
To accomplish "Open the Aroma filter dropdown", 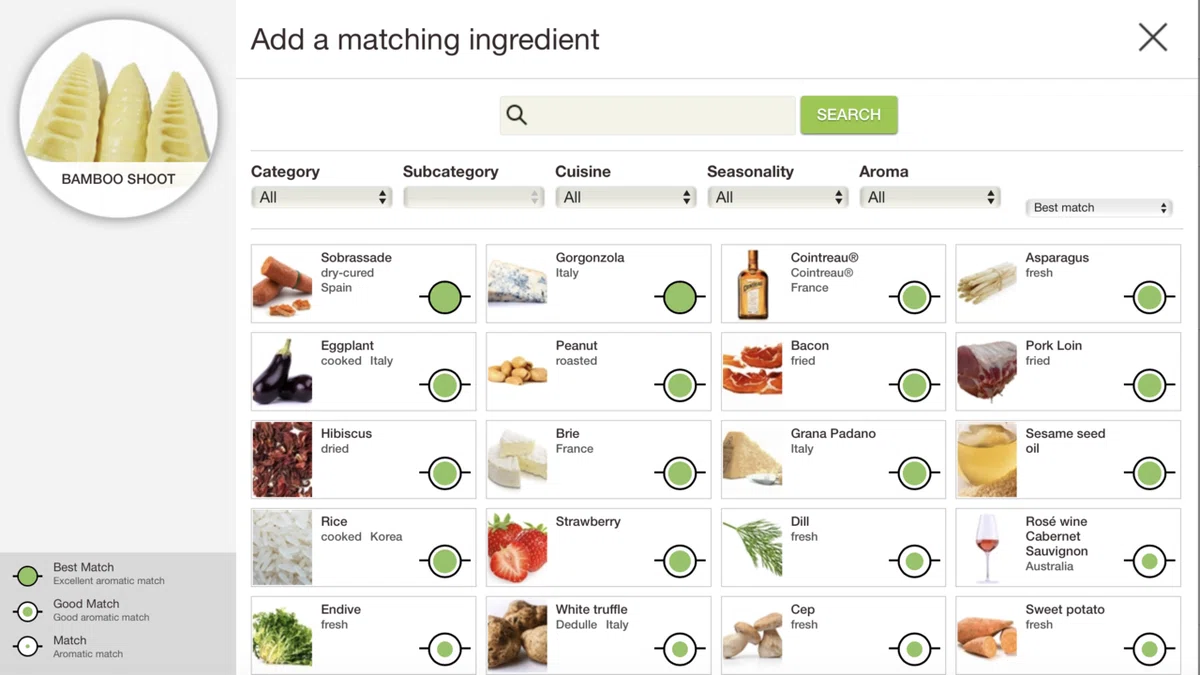I will click(929, 197).
